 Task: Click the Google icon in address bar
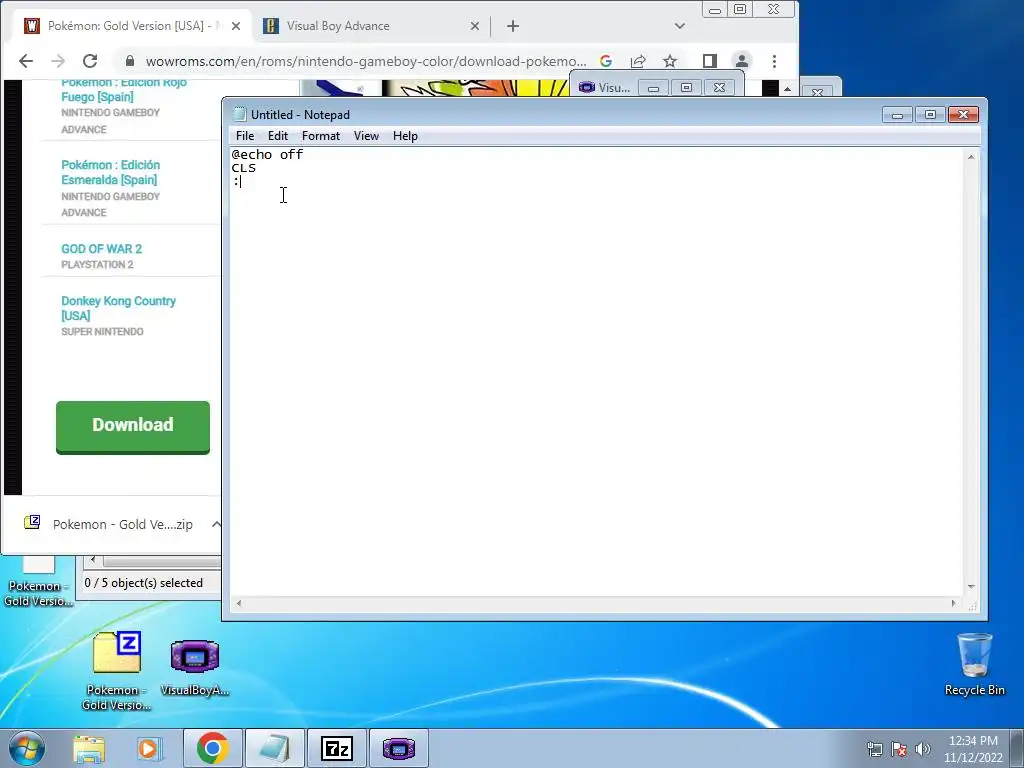[x=606, y=61]
